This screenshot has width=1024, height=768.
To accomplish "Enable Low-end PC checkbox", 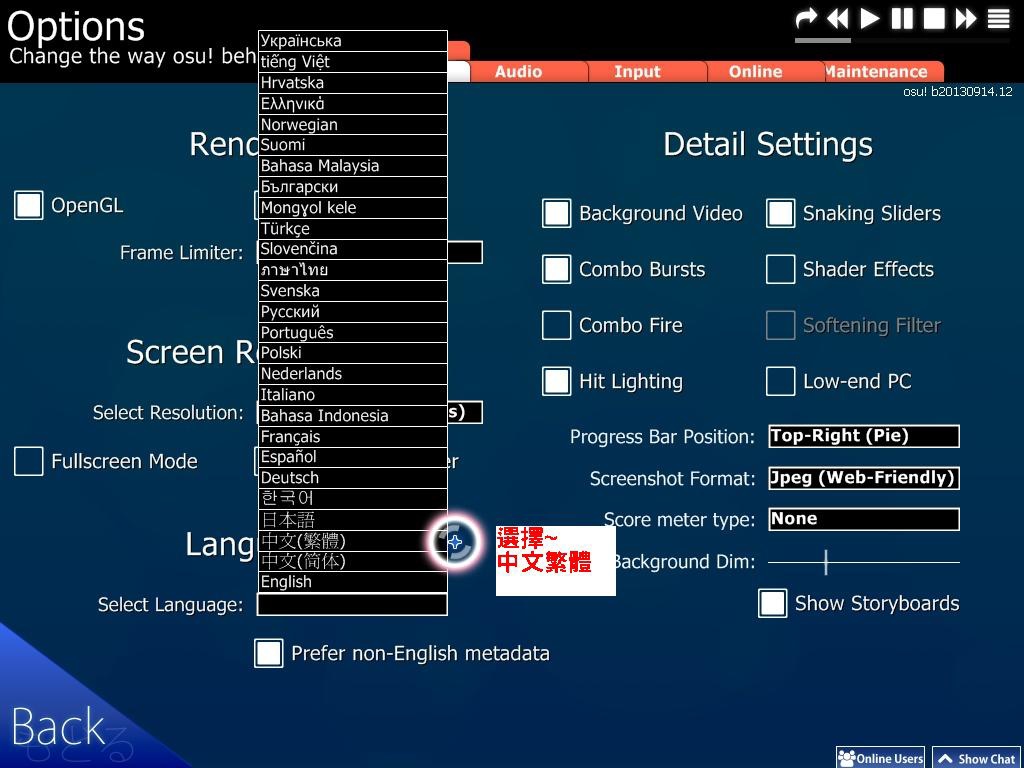I will [780, 381].
